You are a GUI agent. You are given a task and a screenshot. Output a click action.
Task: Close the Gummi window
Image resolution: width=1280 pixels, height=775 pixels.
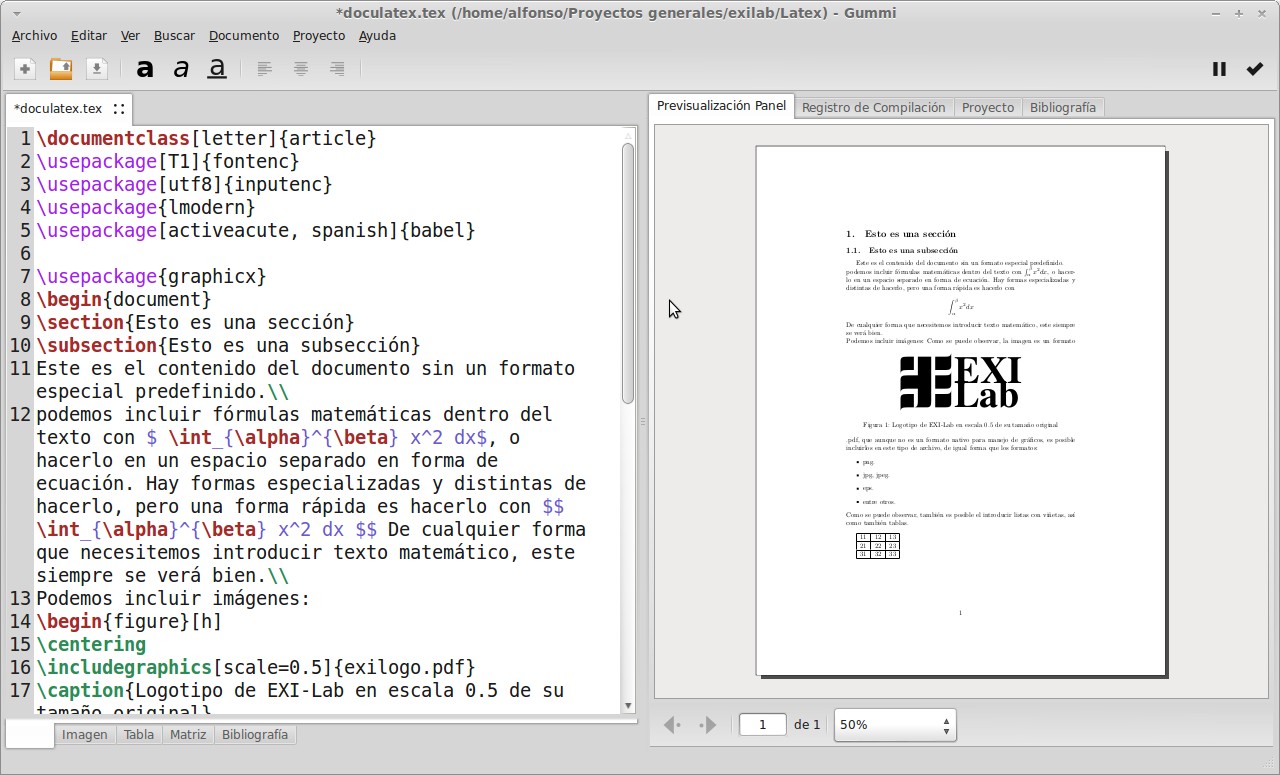(1260, 13)
